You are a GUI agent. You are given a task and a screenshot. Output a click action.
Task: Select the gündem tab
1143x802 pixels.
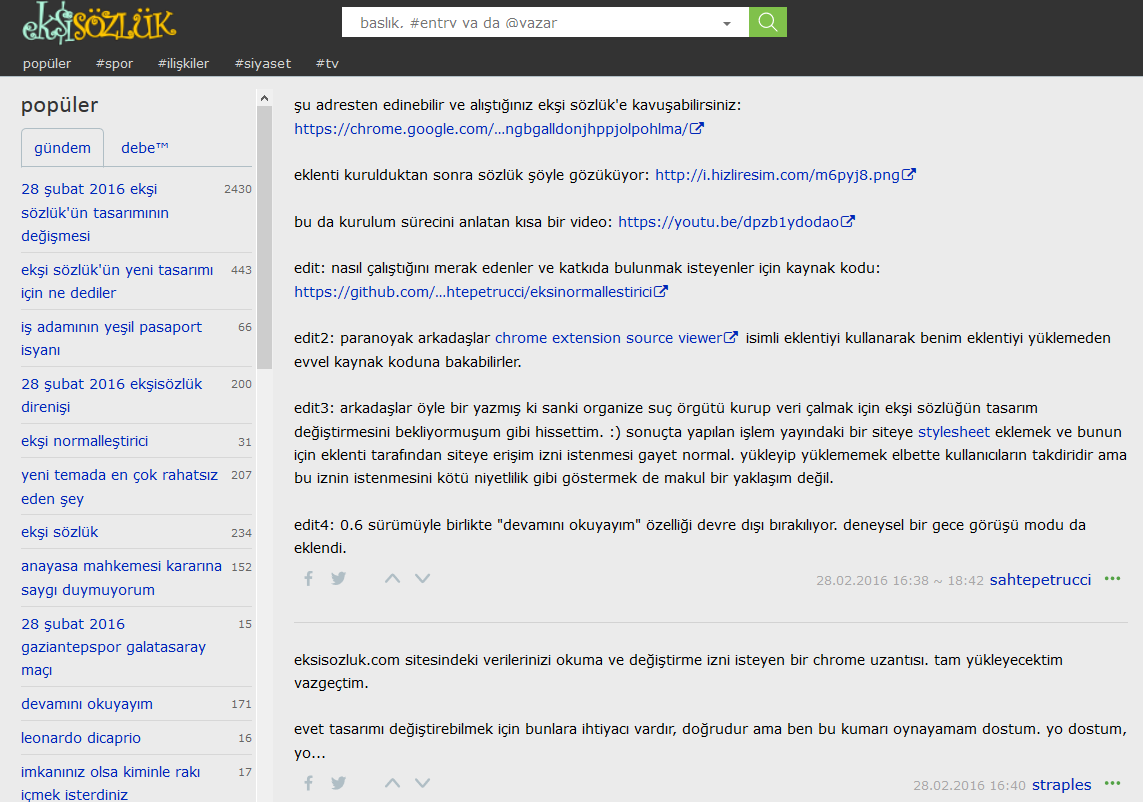62,148
